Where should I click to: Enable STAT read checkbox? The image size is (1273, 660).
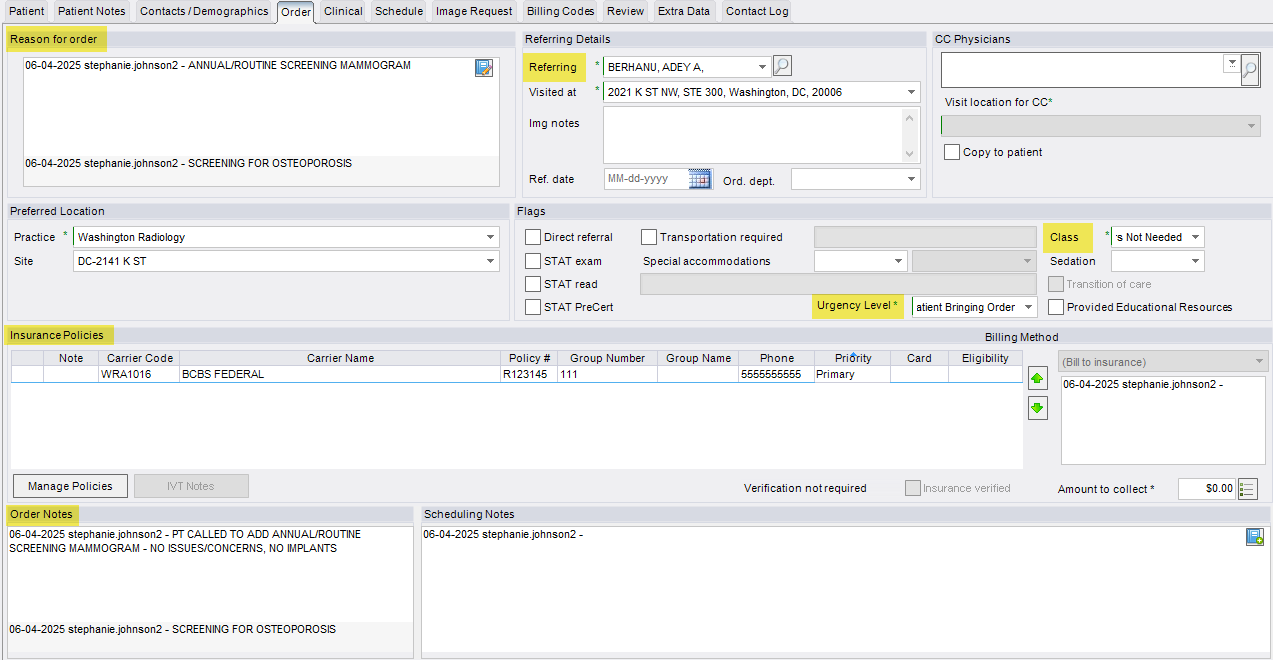pos(533,284)
